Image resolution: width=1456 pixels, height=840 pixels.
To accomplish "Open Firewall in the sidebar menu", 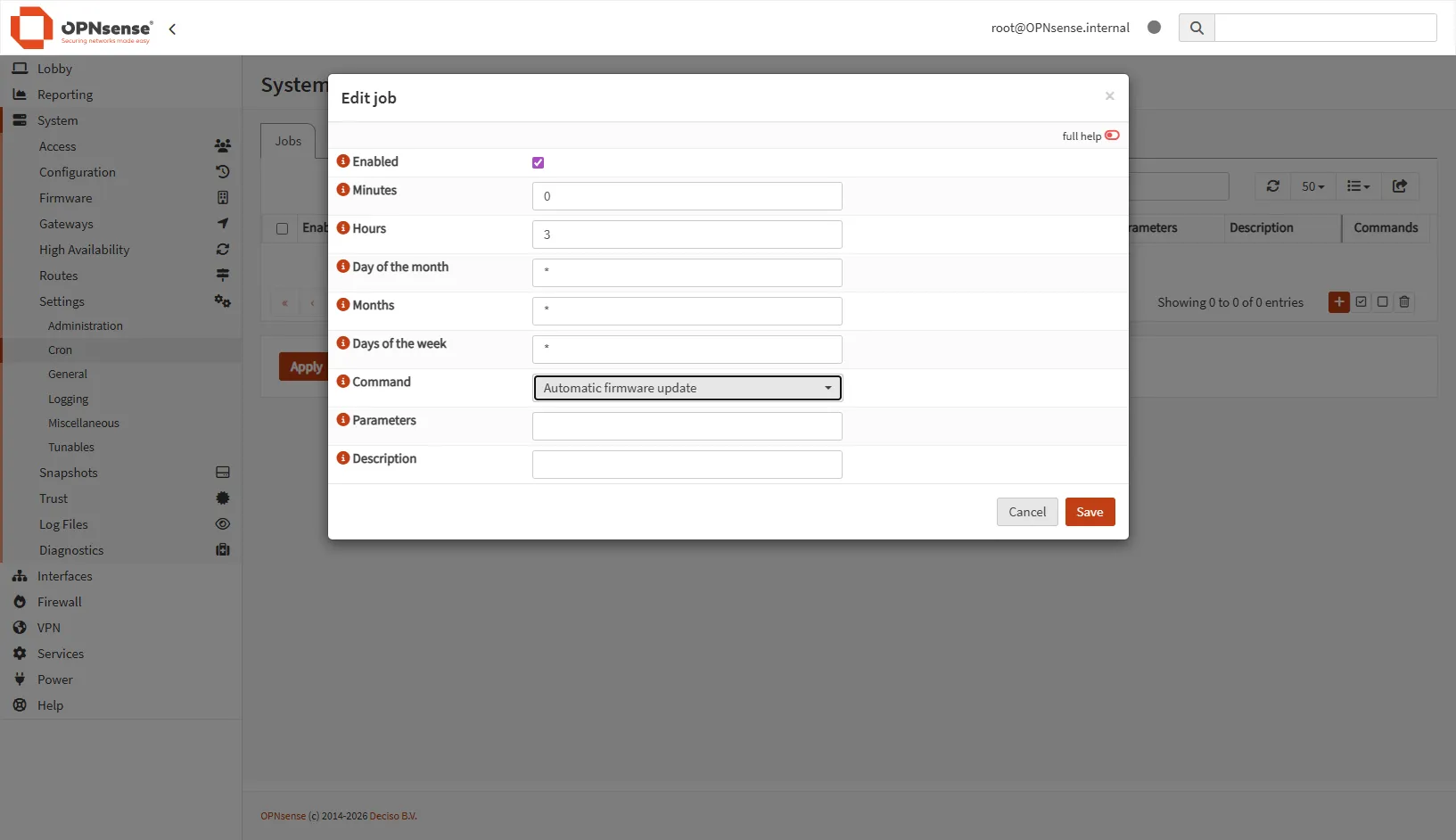I will [x=59, y=602].
